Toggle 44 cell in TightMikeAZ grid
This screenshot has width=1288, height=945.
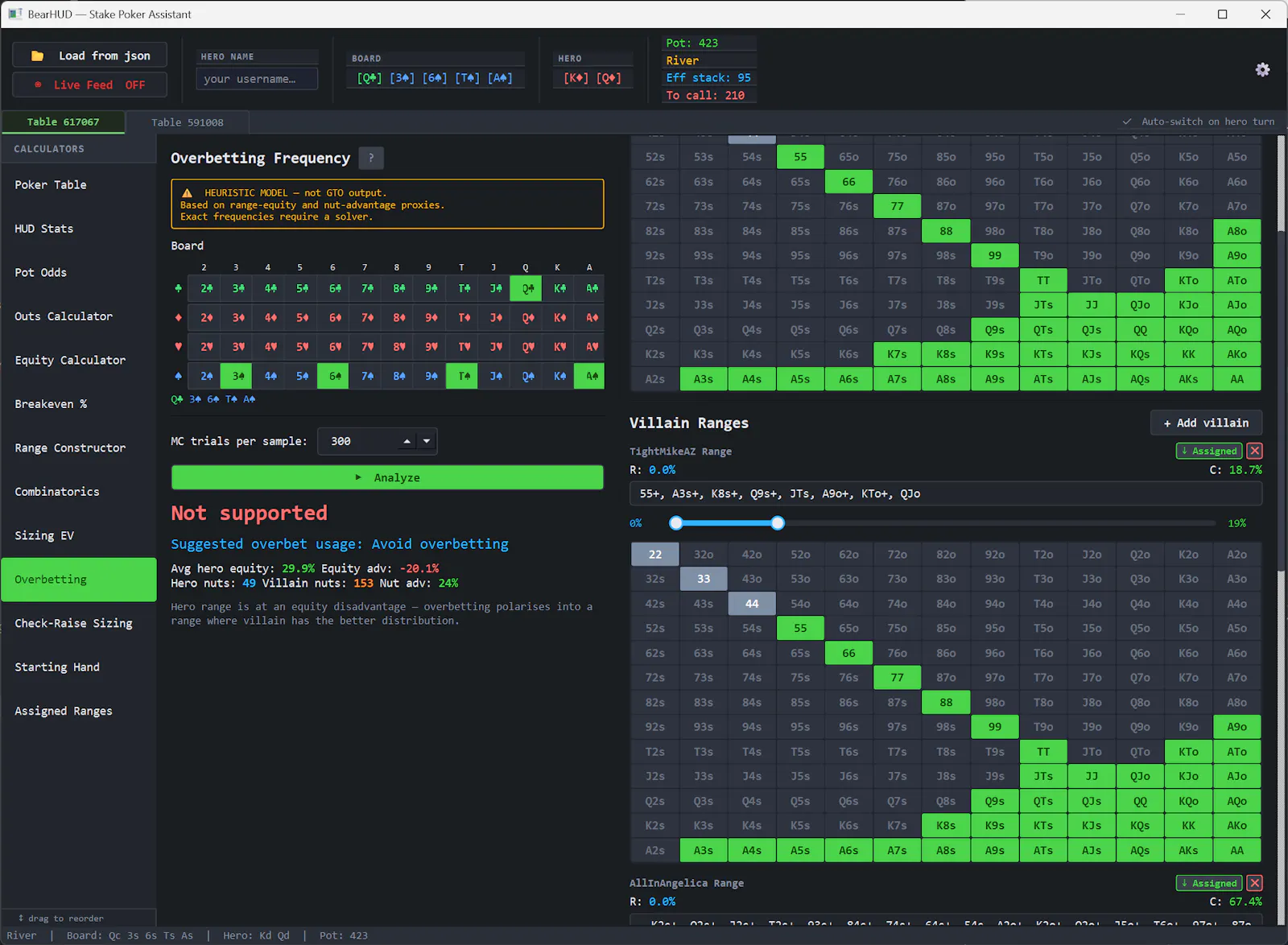coord(752,604)
